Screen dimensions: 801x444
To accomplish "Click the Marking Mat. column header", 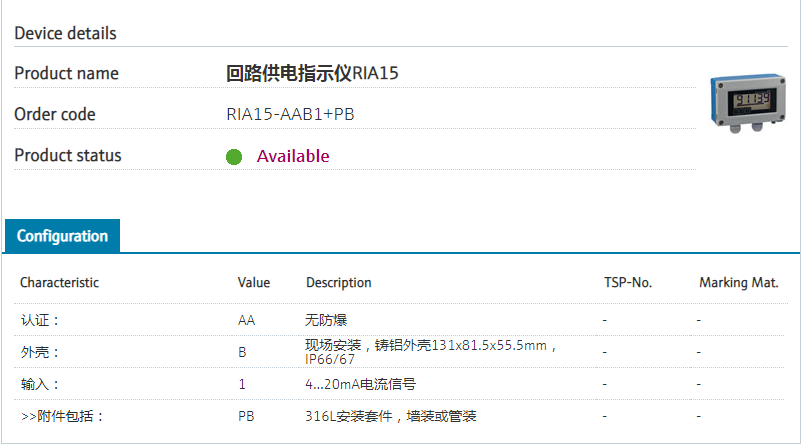I will click(x=738, y=283).
